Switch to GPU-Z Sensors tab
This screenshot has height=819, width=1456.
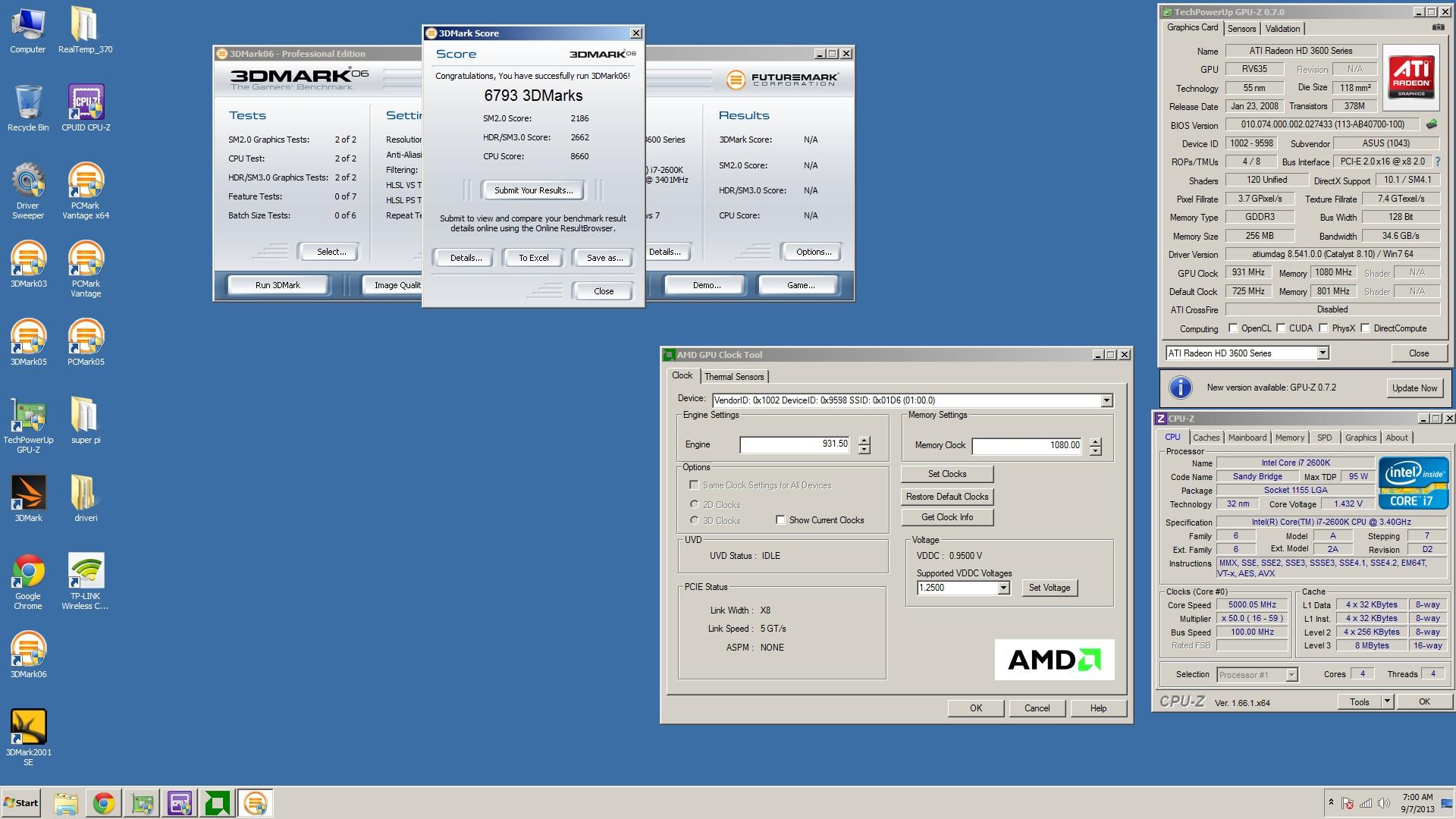pyautogui.click(x=1241, y=29)
